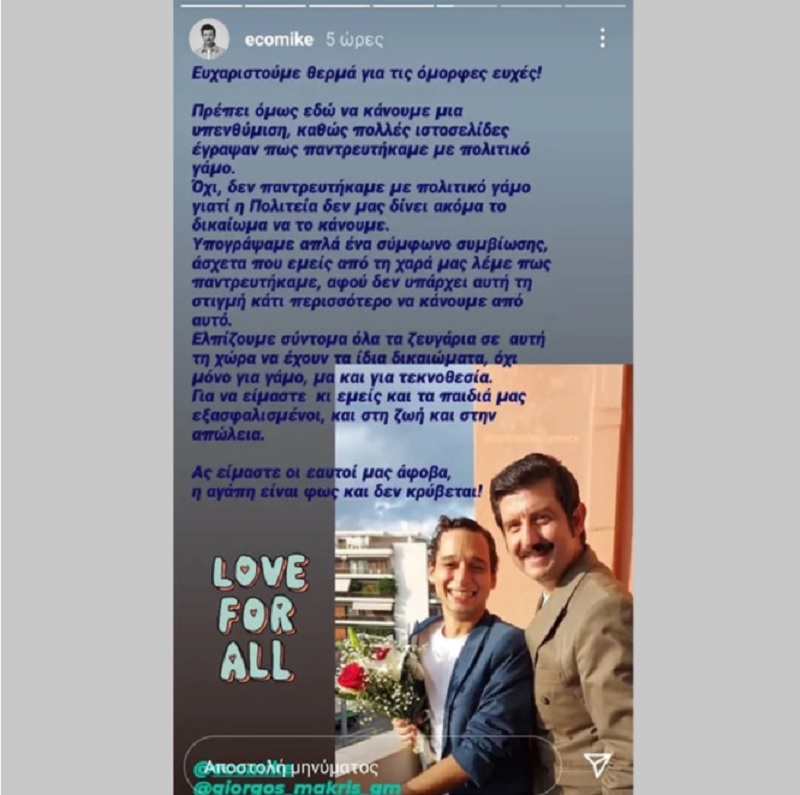The width and height of the screenshot is (800, 795).
Task: Tap the LOVE FOR ALL sticker
Action: (x=260, y=618)
